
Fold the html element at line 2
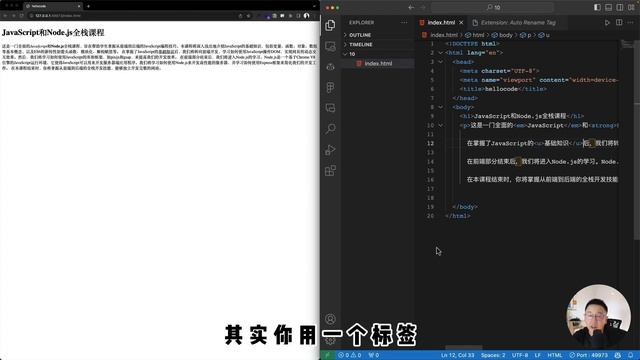click(x=440, y=53)
